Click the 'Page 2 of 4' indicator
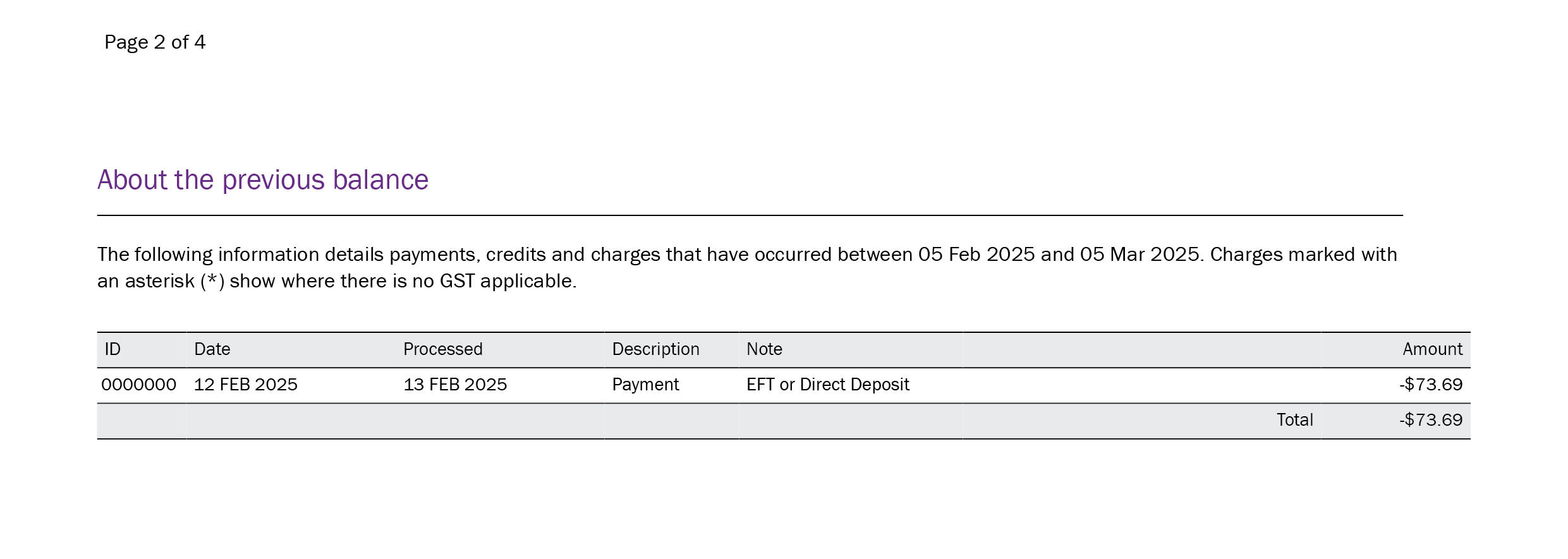 155,42
